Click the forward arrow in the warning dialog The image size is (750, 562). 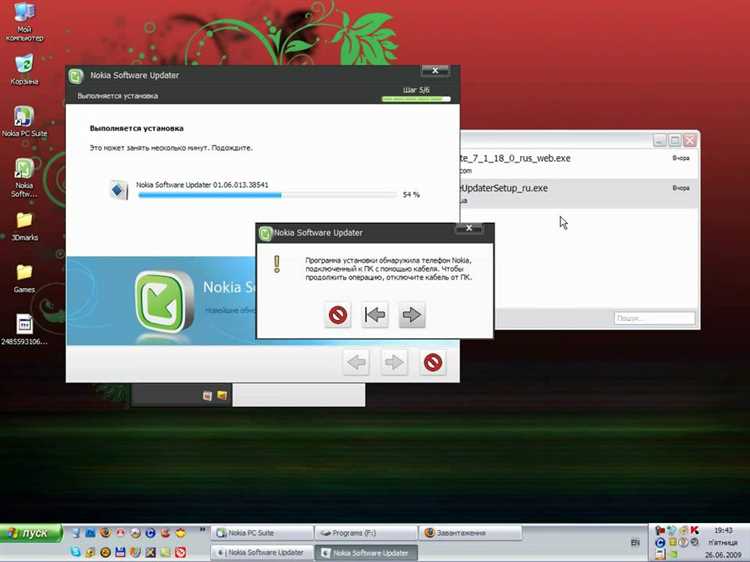tap(412, 315)
